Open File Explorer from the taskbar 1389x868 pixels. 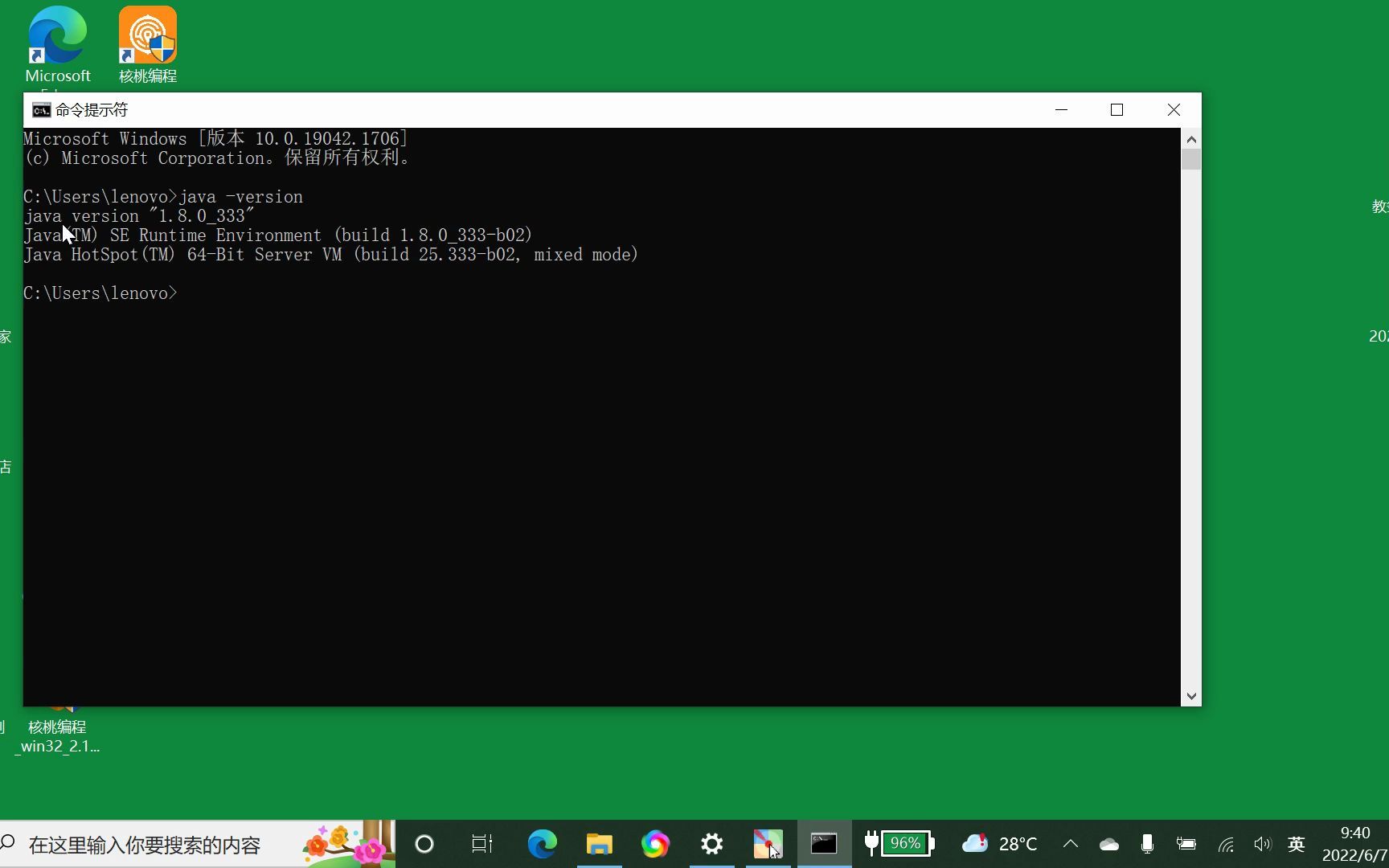pyautogui.click(x=599, y=844)
